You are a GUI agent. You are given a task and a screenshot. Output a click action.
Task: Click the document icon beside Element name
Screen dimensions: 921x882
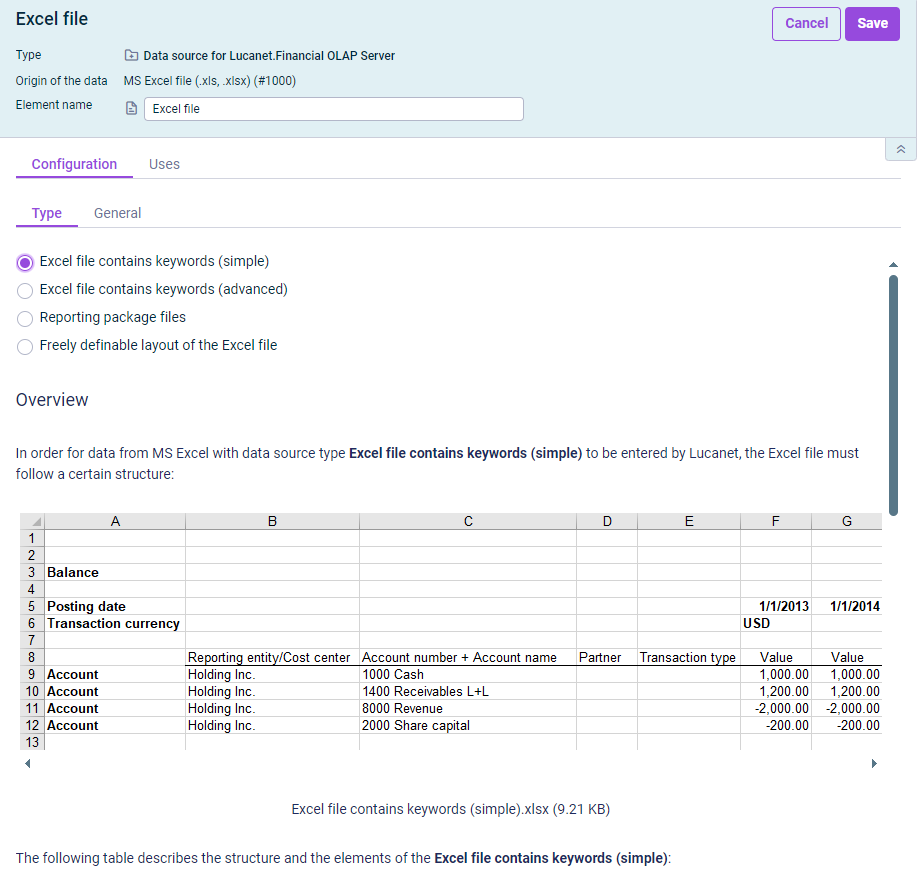point(132,109)
